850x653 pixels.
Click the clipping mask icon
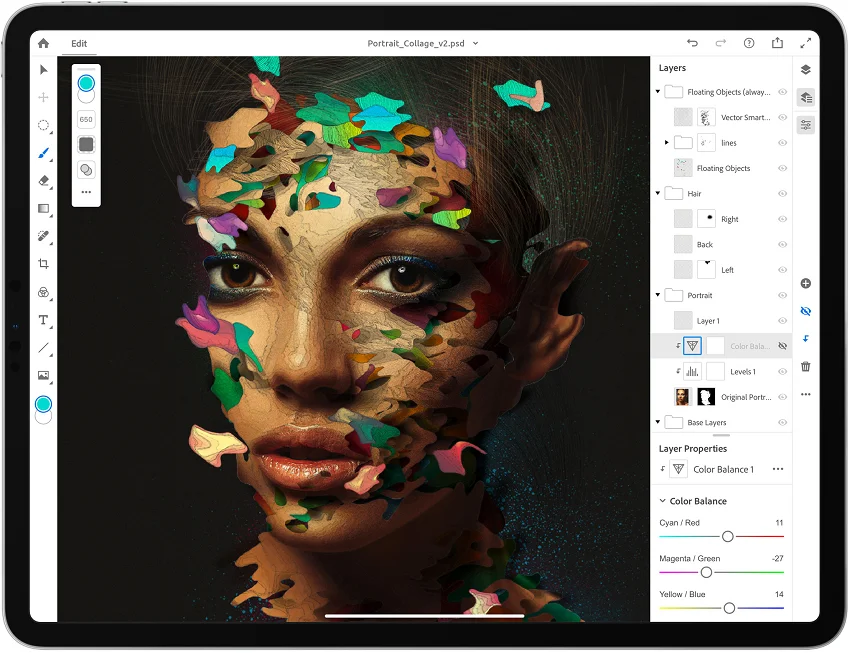click(806, 339)
